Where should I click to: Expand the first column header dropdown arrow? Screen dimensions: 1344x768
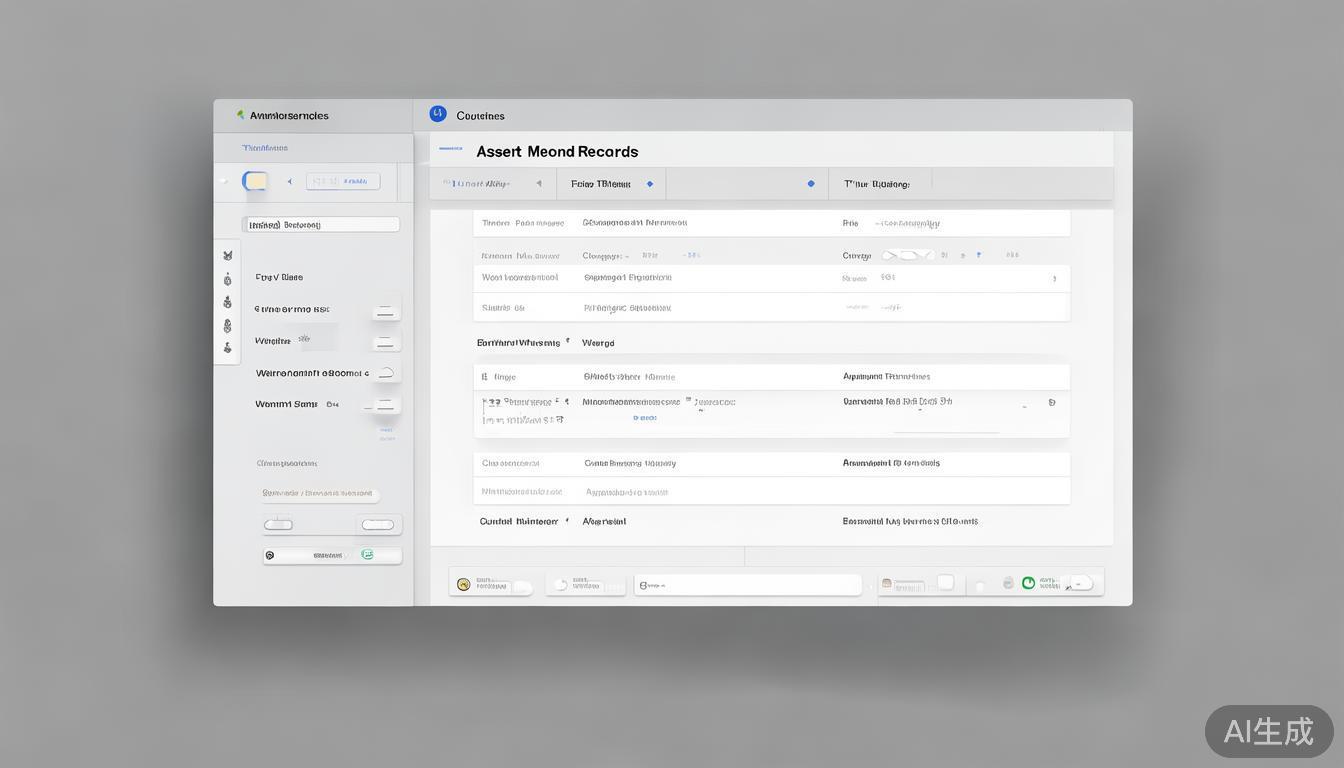(539, 184)
